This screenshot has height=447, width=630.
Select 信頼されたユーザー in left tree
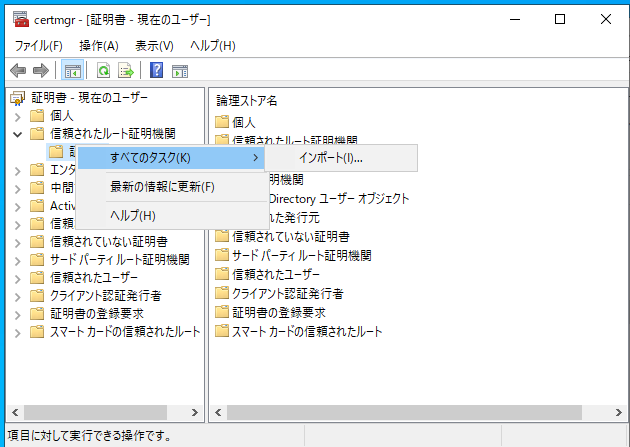click(x=94, y=278)
